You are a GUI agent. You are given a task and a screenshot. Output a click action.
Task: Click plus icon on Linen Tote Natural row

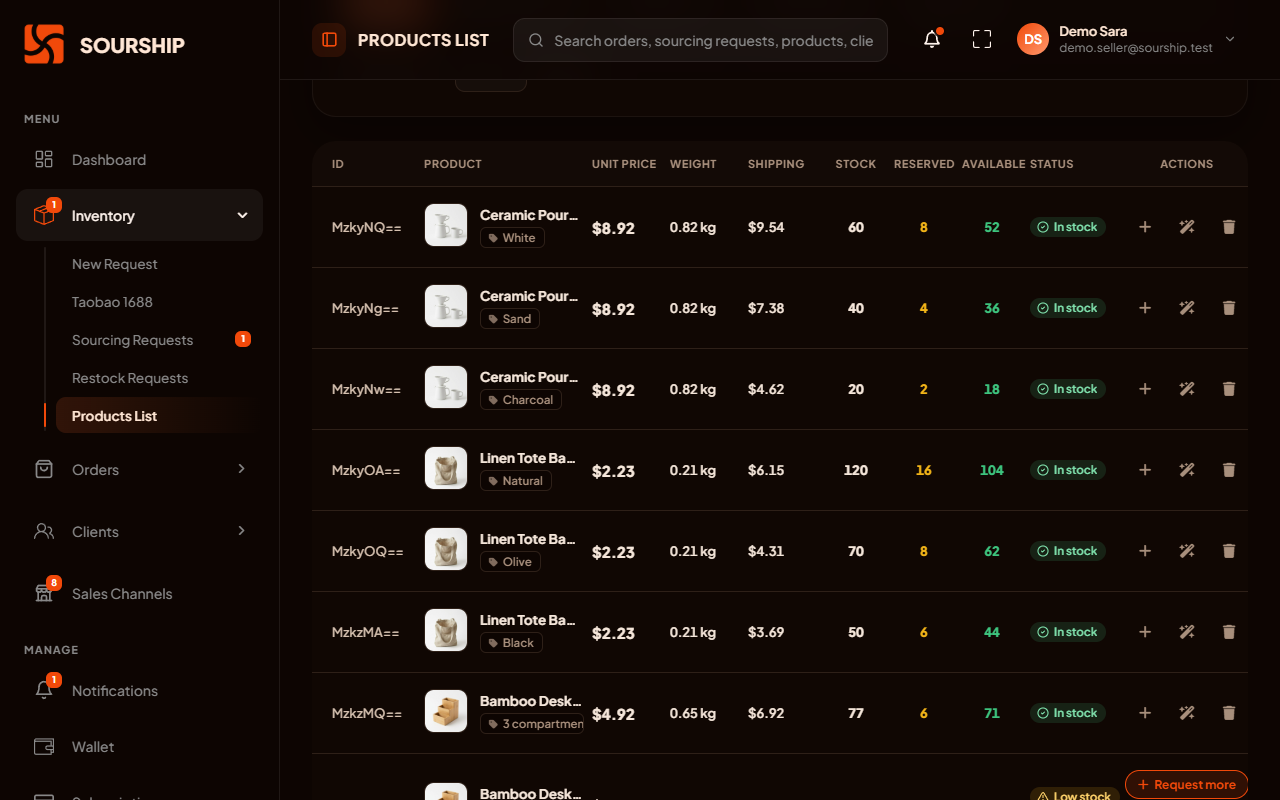pyautogui.click(x=1145, y=470)
